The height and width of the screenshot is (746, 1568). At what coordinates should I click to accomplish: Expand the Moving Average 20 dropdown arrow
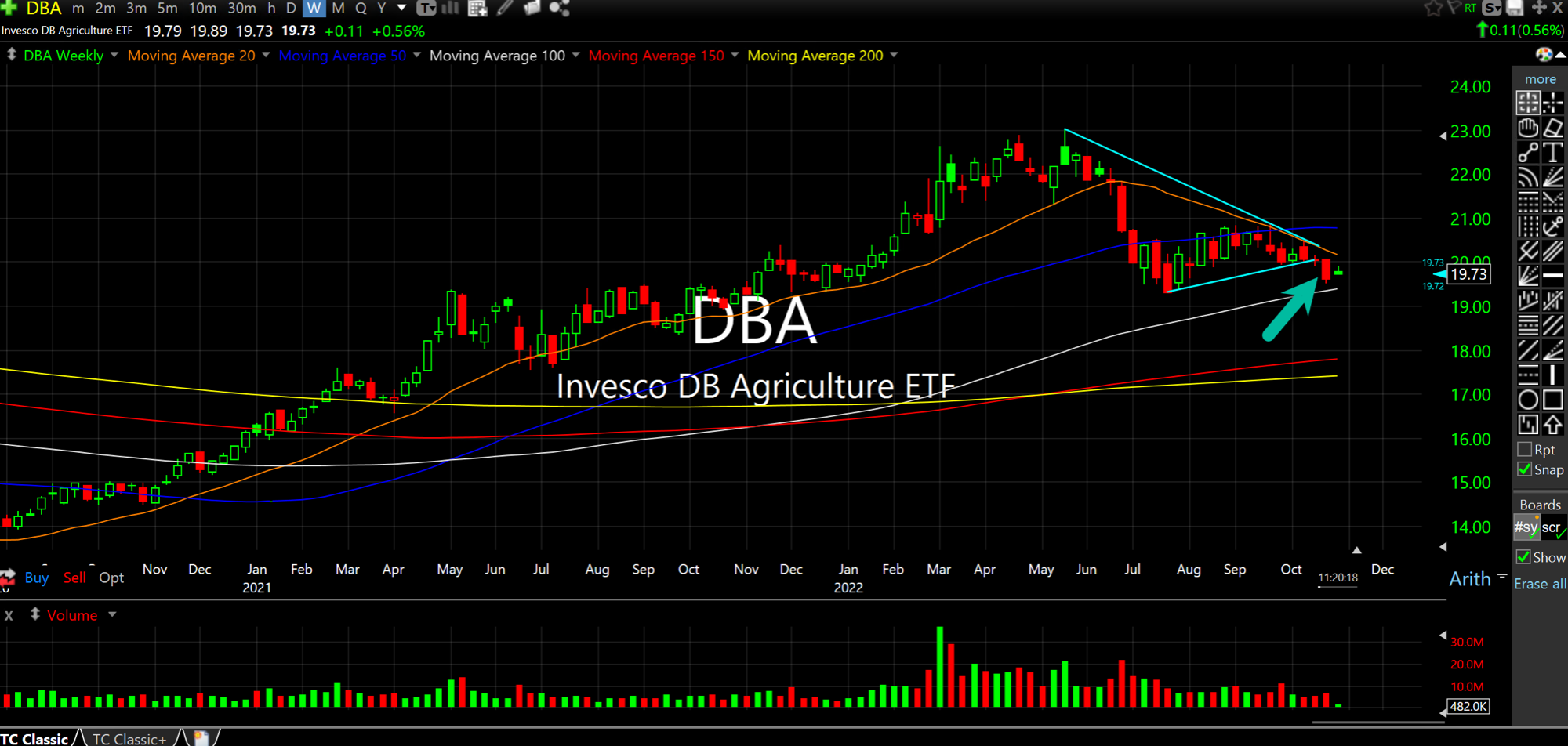266,55
